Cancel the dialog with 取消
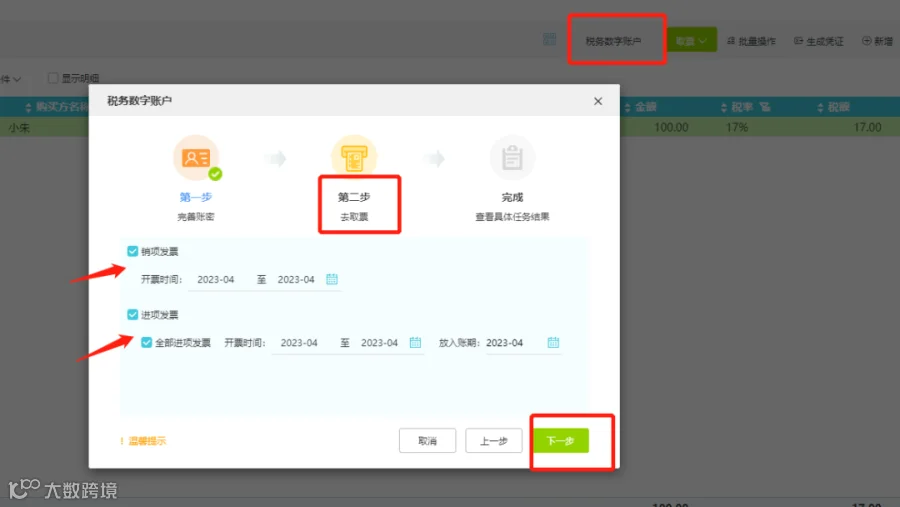900x507 pixels. tap(427, 440)
